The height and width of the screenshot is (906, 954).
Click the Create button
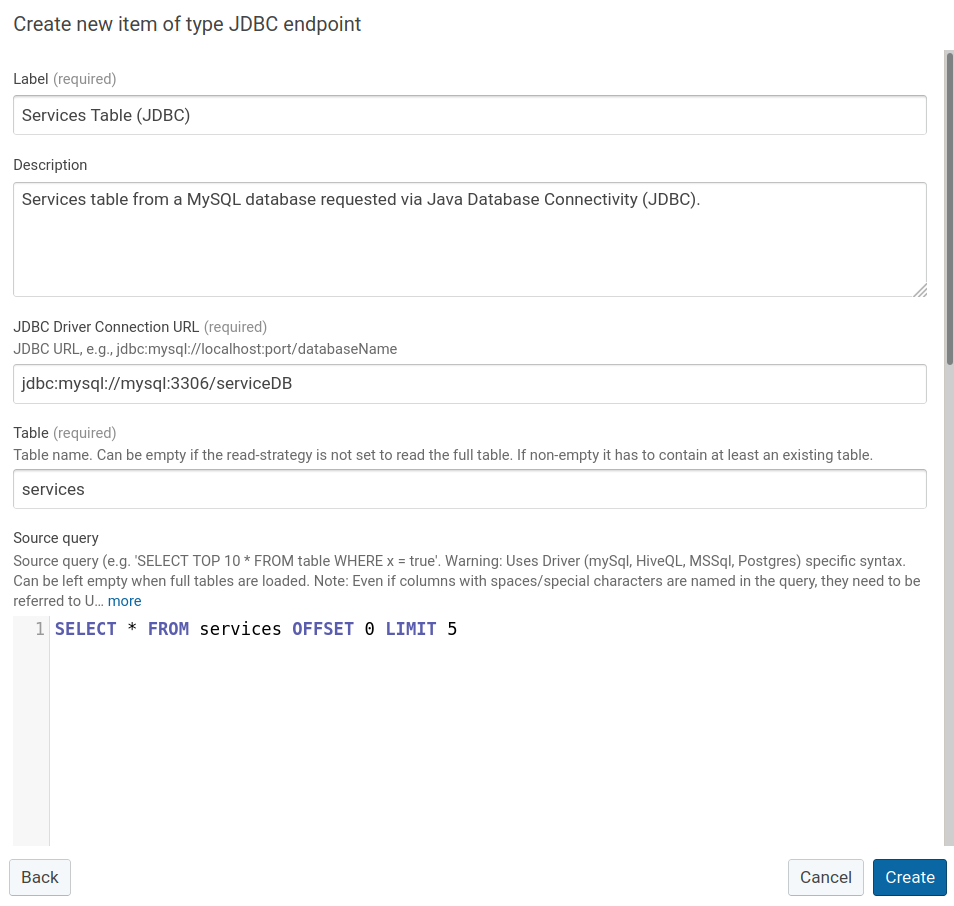[x=909, y=877]
